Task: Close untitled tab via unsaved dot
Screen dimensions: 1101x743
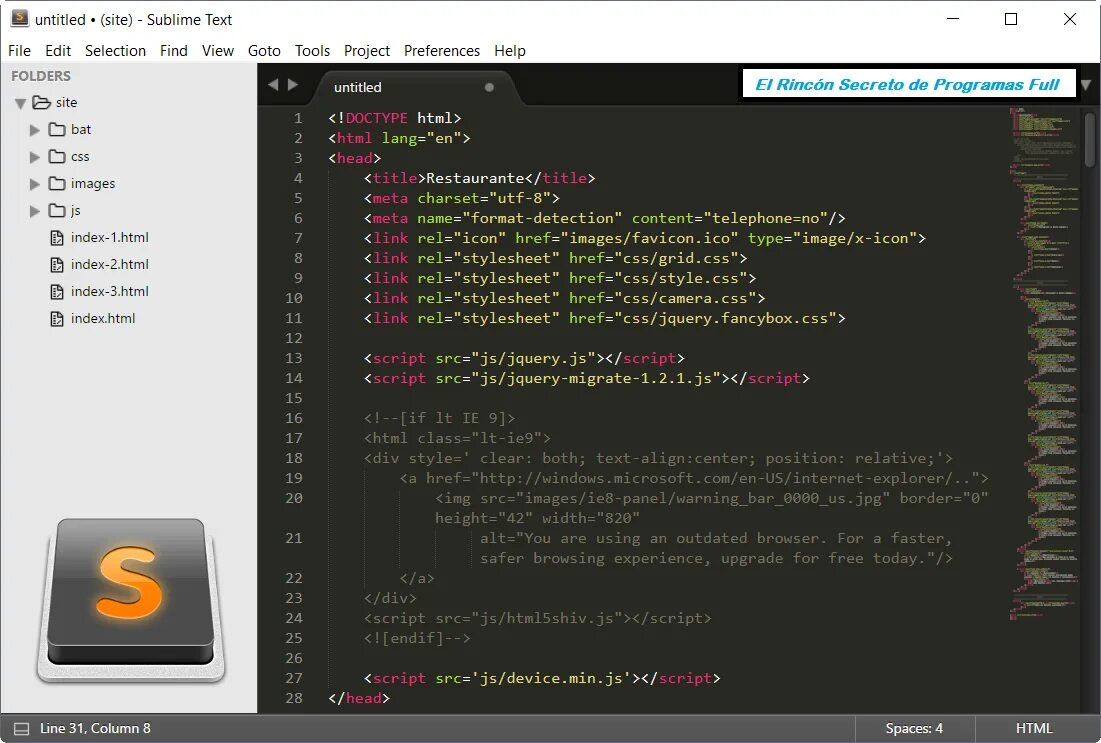Action: (489, 87)
